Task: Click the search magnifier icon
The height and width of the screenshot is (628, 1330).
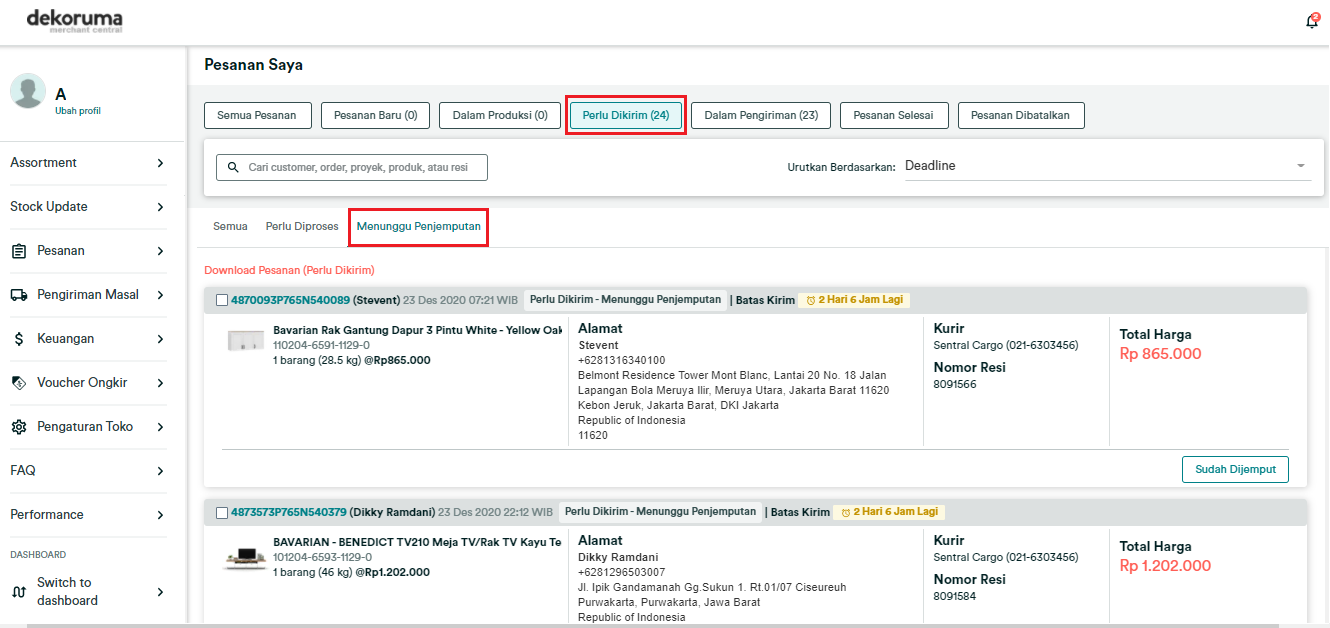Action: (x=233, y=168)
